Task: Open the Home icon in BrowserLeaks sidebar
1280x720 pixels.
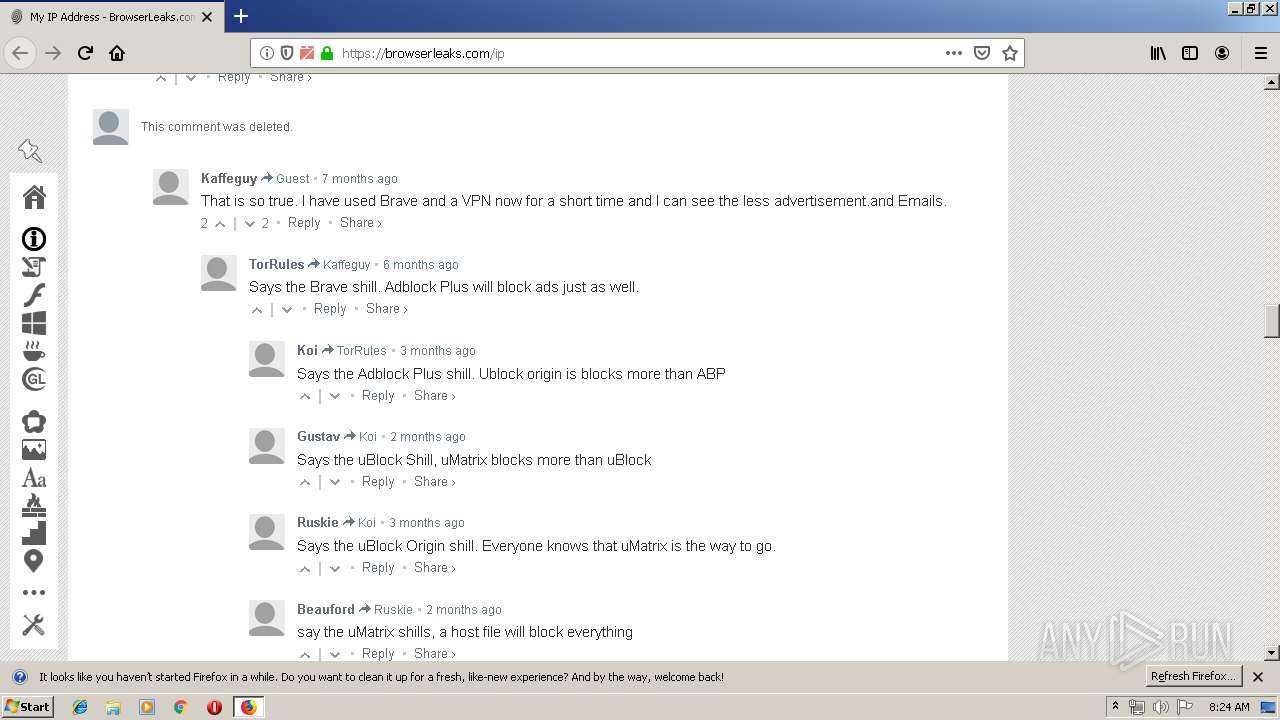Action: point(34,197)
